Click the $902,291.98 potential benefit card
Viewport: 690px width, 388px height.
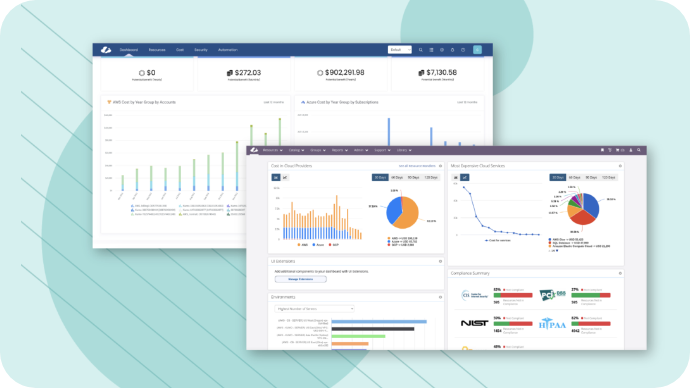(341, 74)
